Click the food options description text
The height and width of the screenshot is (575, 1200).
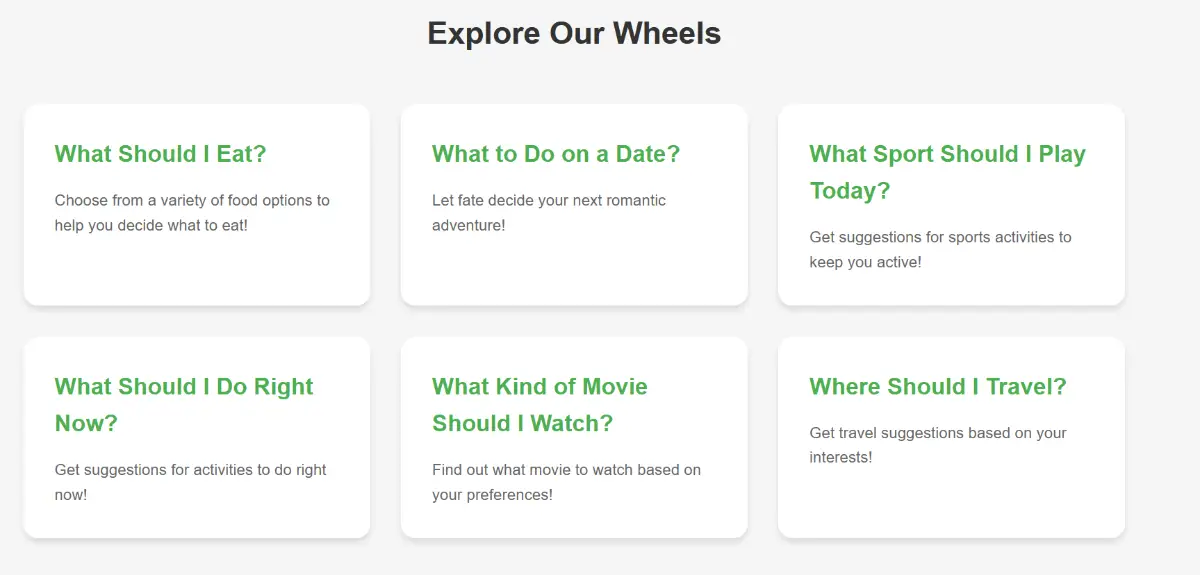point(192,213)
